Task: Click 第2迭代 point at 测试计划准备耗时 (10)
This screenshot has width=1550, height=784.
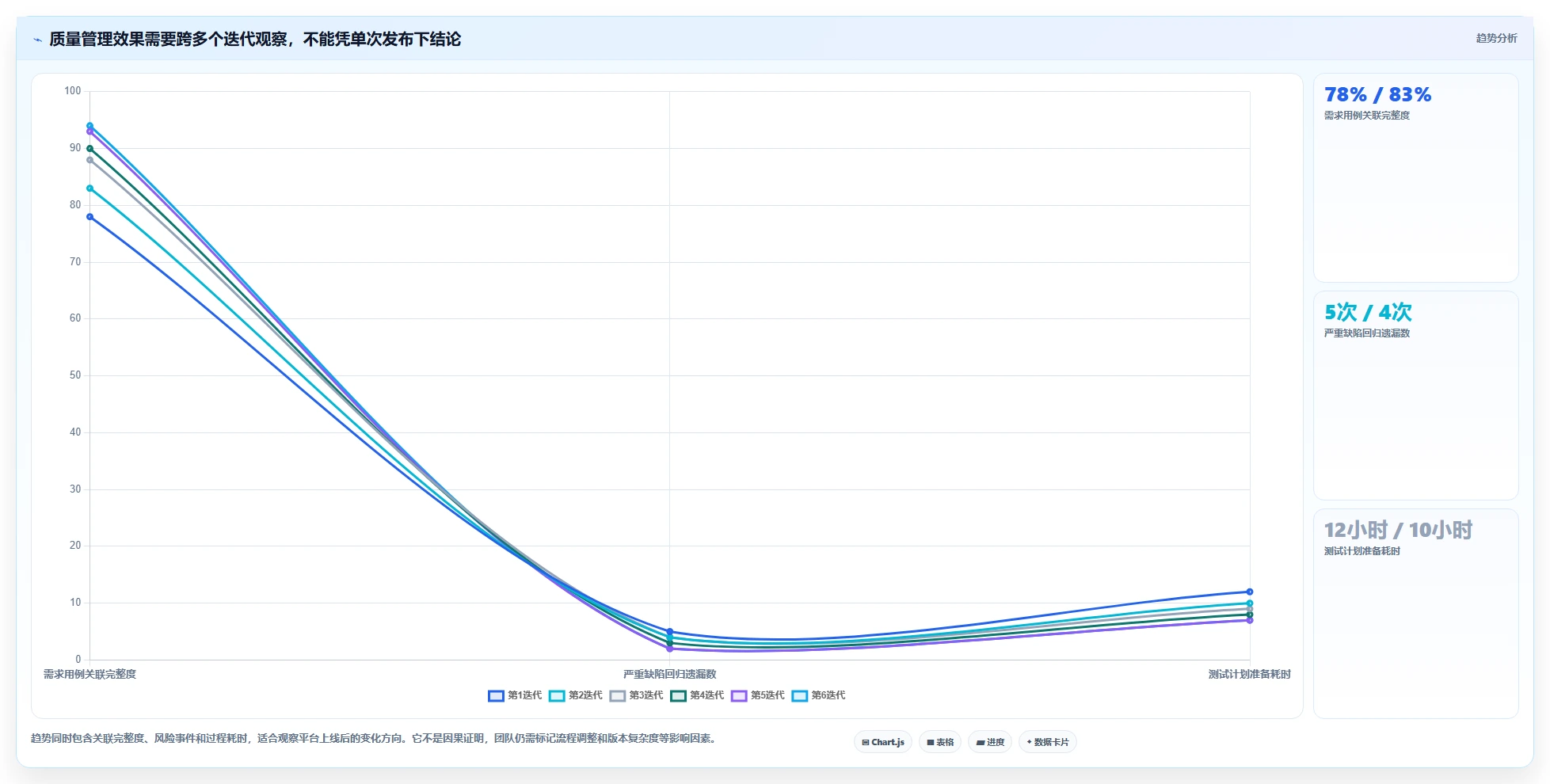Action: tap(1250, 603)
